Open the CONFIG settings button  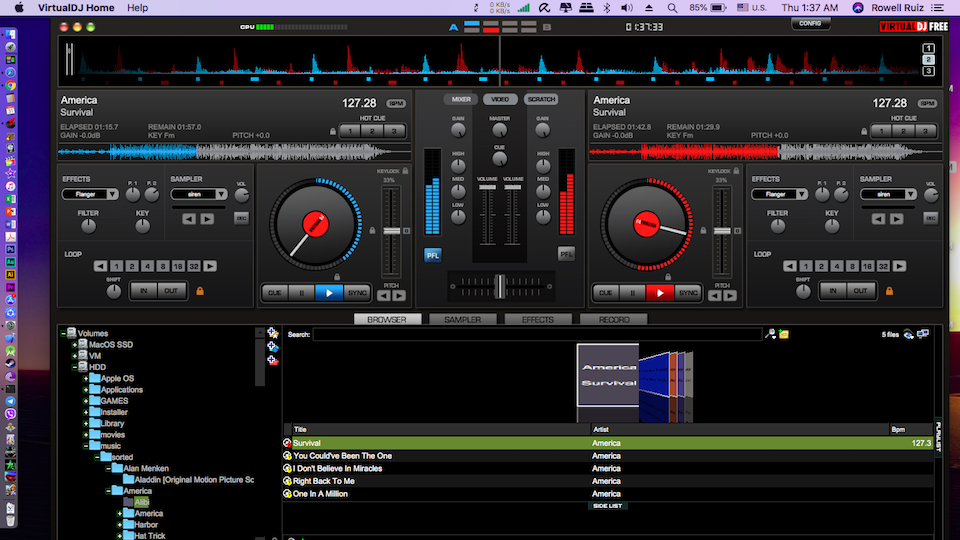pos(810,24)
